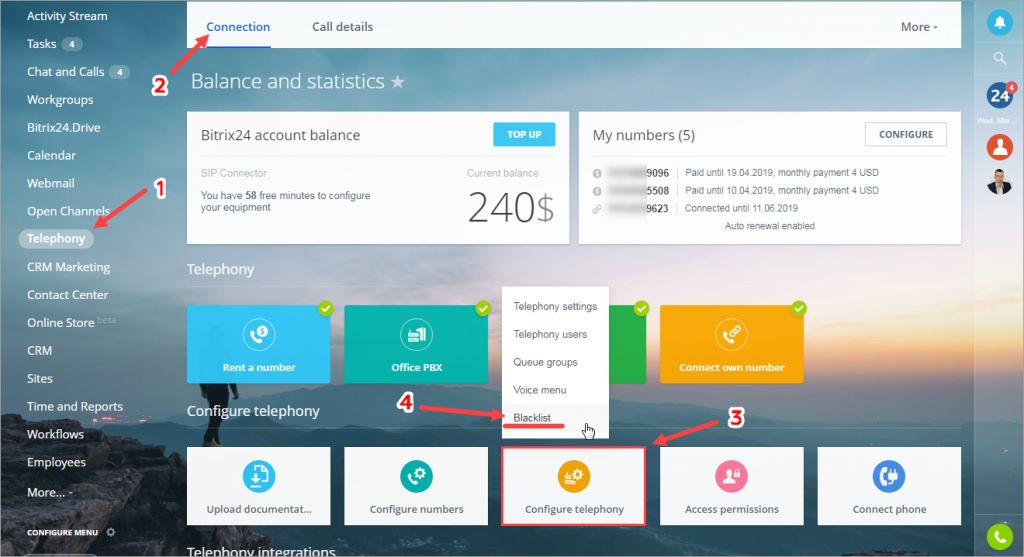Click the search magnifier icon

(999, 59)
